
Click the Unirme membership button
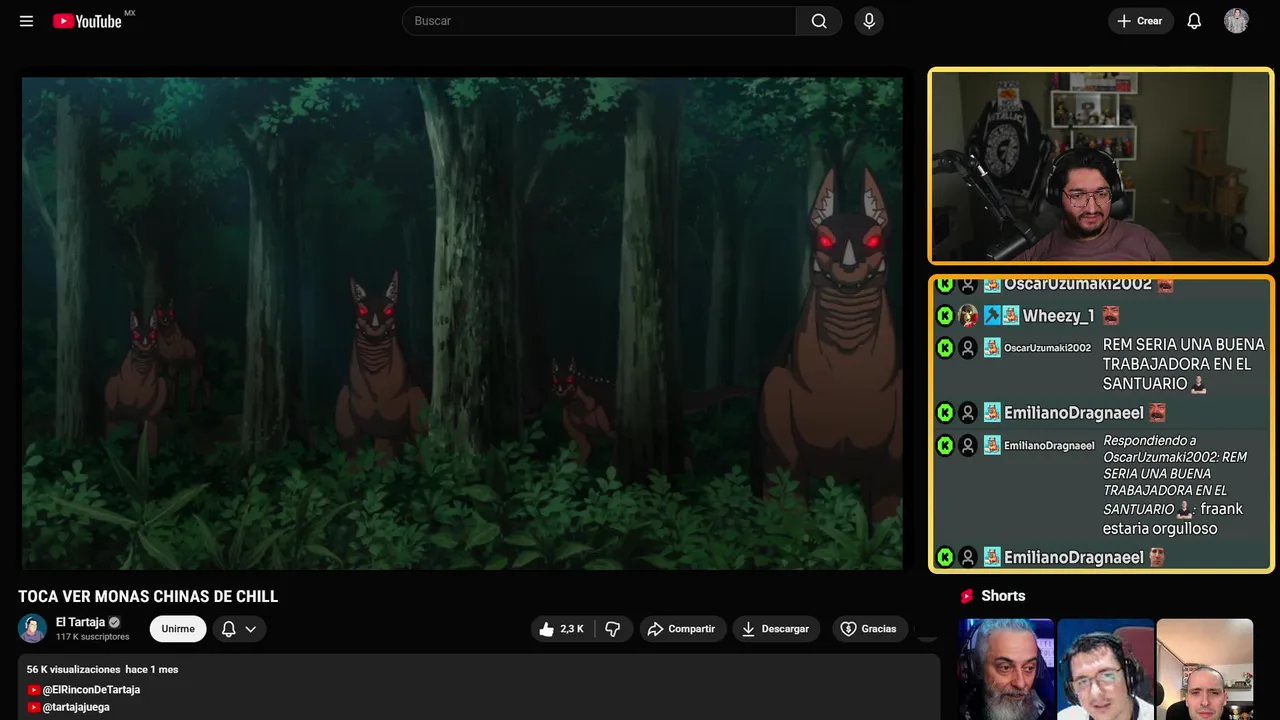(178, 629)
